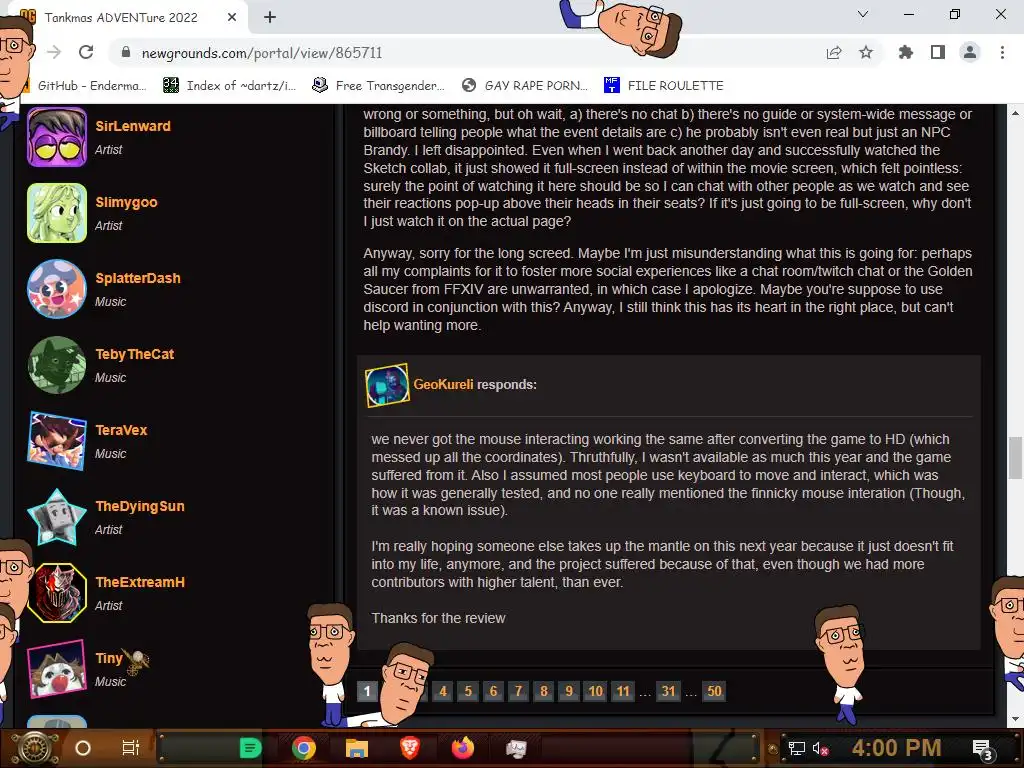Open the steampunk Start button
1024x768 pixels.
pos(34,748)
